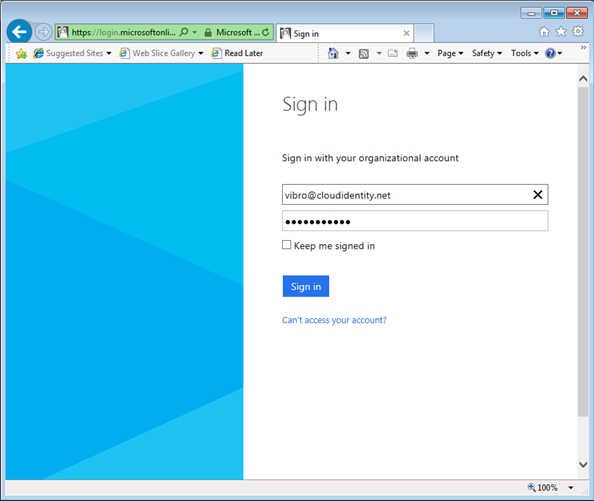Open the gear tools icon at top right
The height and width of the screenshot is (501, 594).
pos(578,31)
